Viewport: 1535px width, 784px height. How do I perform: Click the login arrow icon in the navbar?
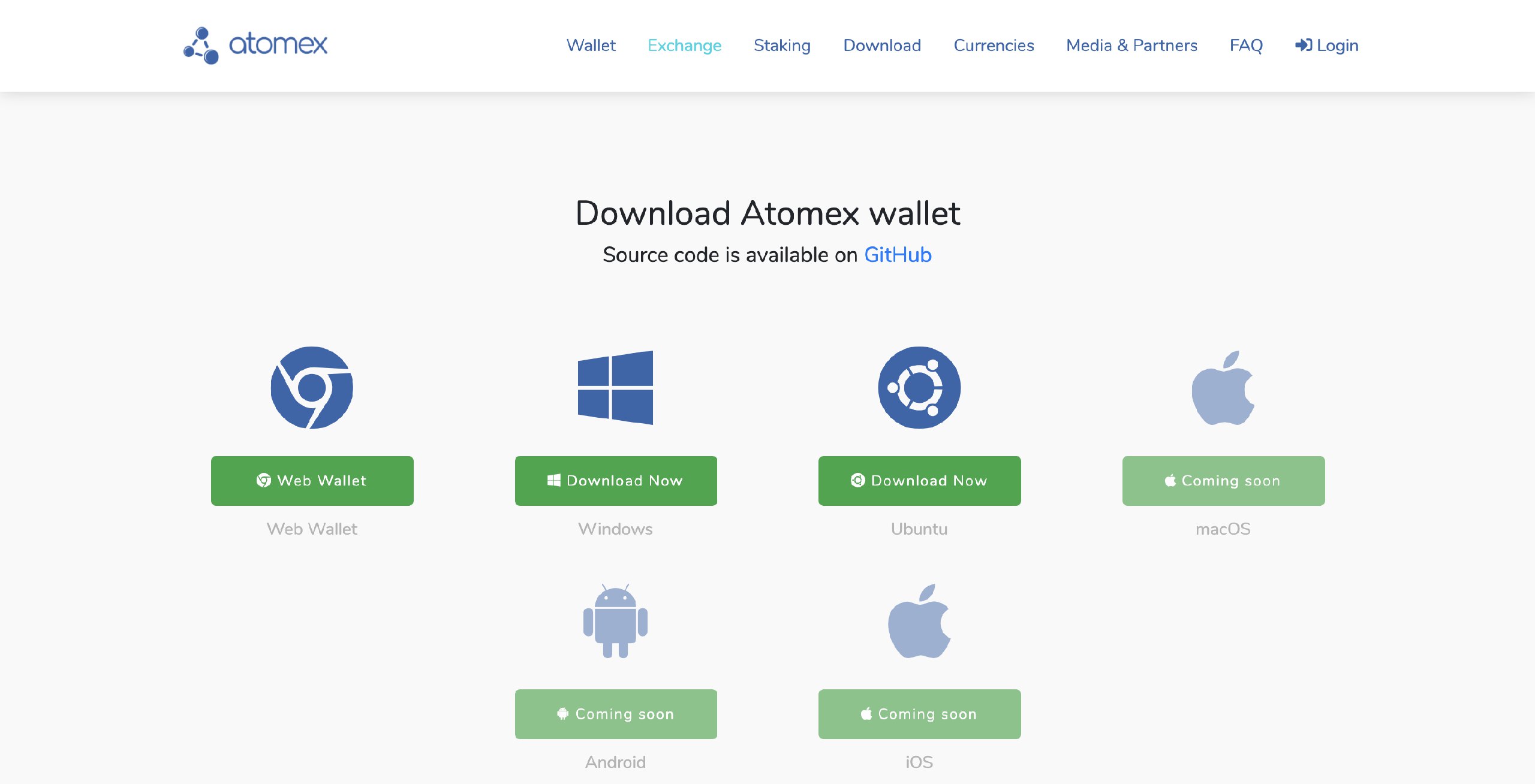click(1304, 45)
